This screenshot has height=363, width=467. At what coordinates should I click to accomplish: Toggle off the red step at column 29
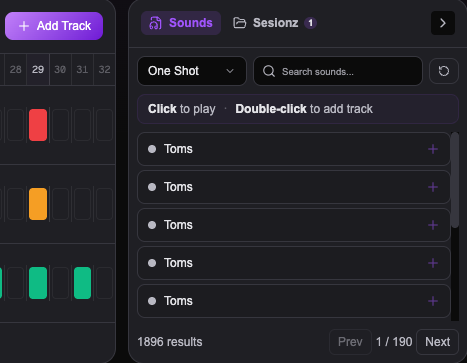tap(38, 125)
